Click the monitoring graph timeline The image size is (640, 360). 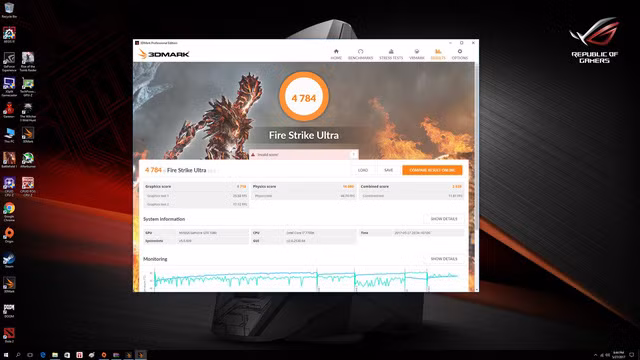tap(305, 280)
